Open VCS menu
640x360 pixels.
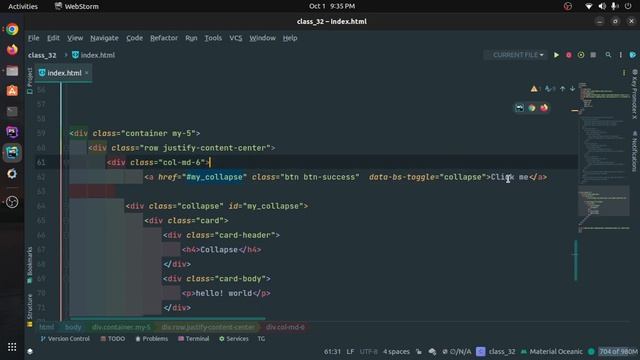236,38
